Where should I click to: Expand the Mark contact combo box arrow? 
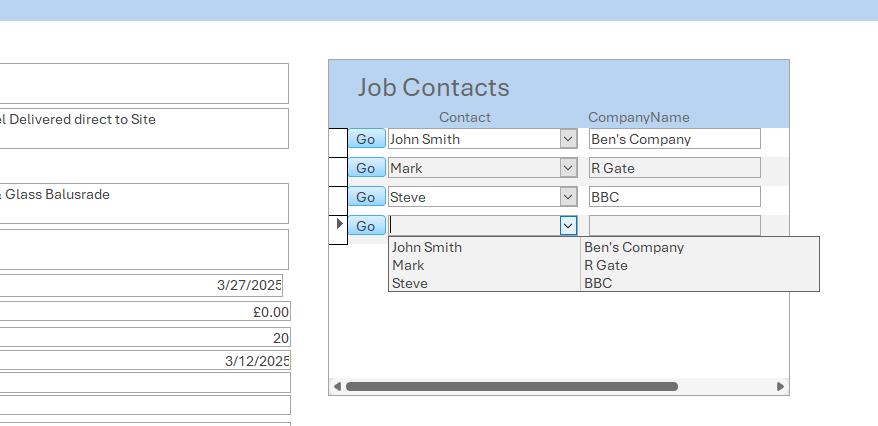[568, 168]
